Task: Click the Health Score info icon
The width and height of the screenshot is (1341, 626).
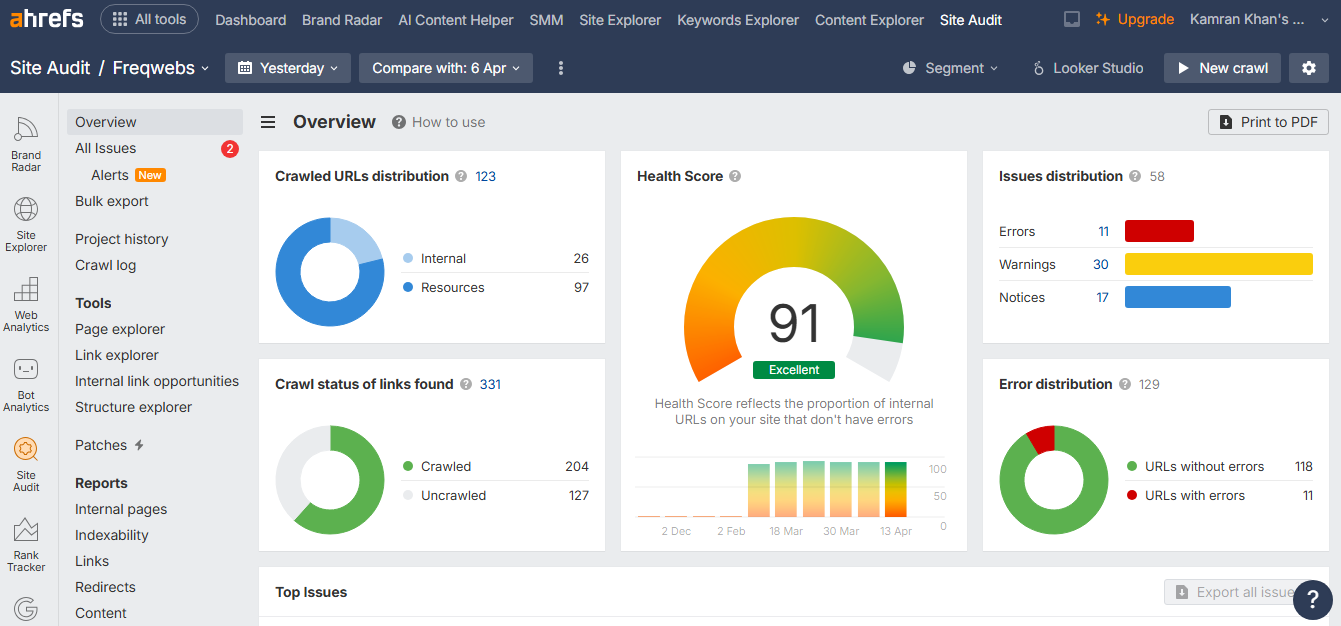Action: click(735, 176)
